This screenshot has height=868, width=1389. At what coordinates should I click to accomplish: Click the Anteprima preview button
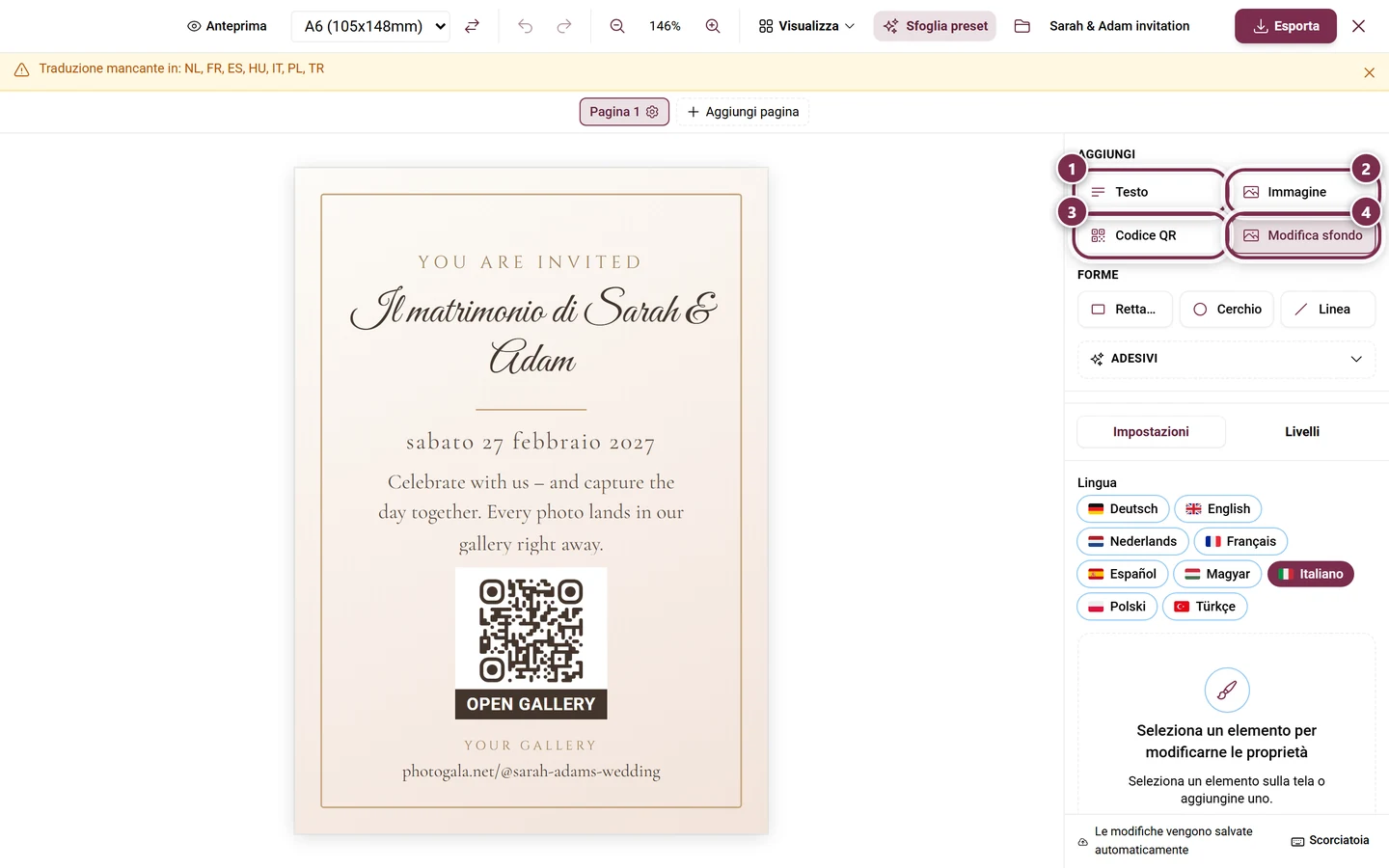click(227, 26)
